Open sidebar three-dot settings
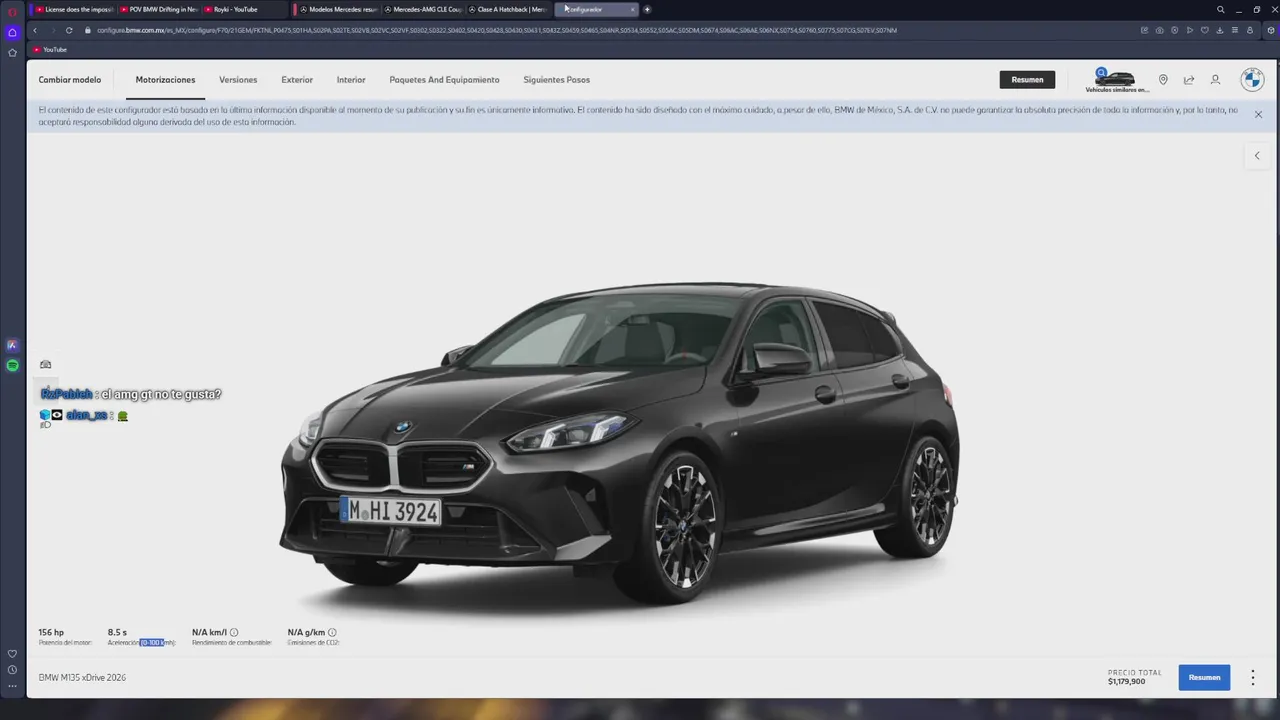This screenshot has width=1280, height=720. [x=12, y=686]
